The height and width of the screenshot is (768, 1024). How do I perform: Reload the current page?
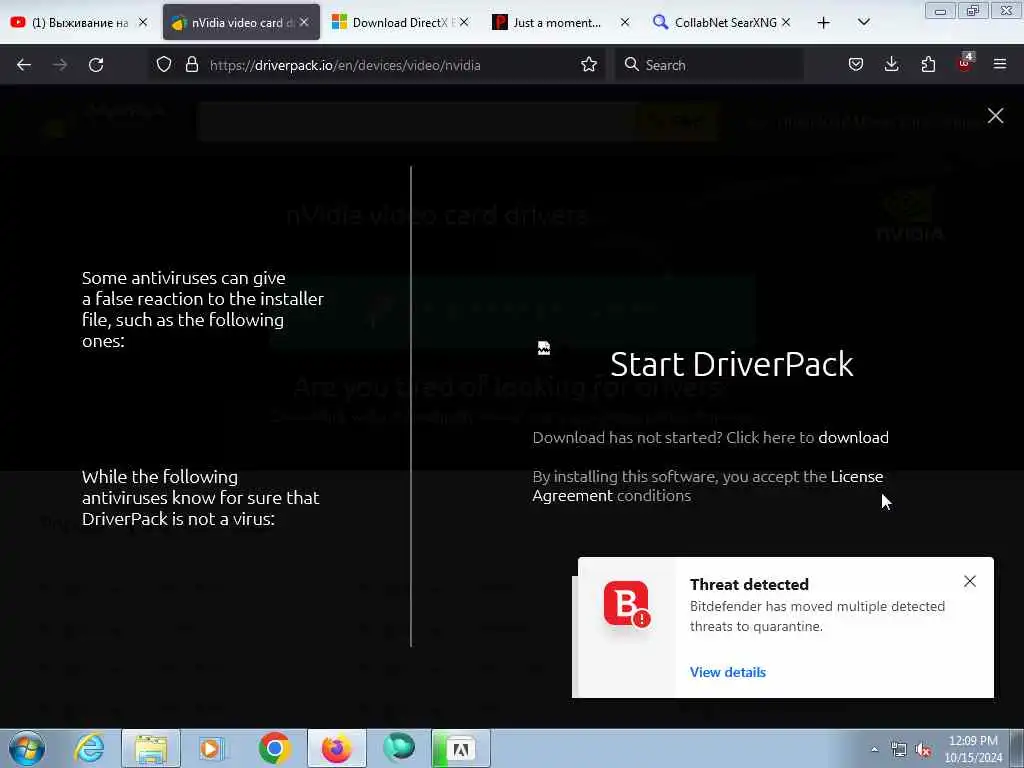point(96,65)
